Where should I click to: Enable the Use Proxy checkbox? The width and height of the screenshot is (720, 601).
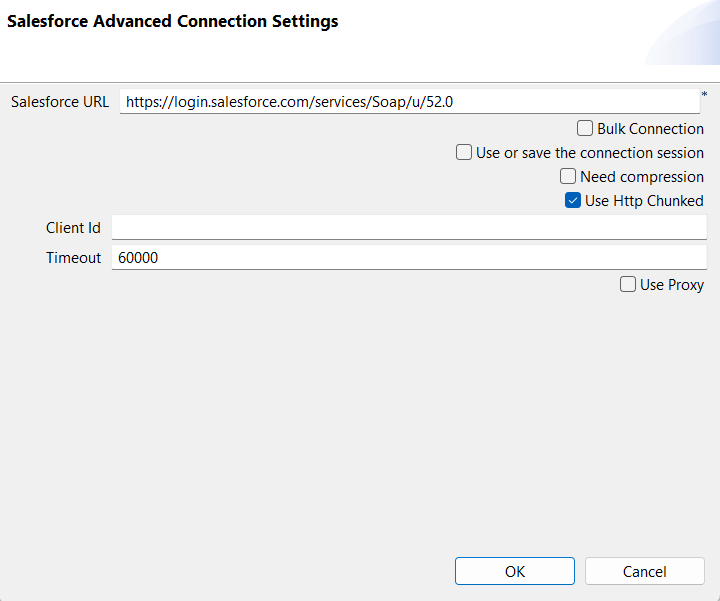click(628, 285)
